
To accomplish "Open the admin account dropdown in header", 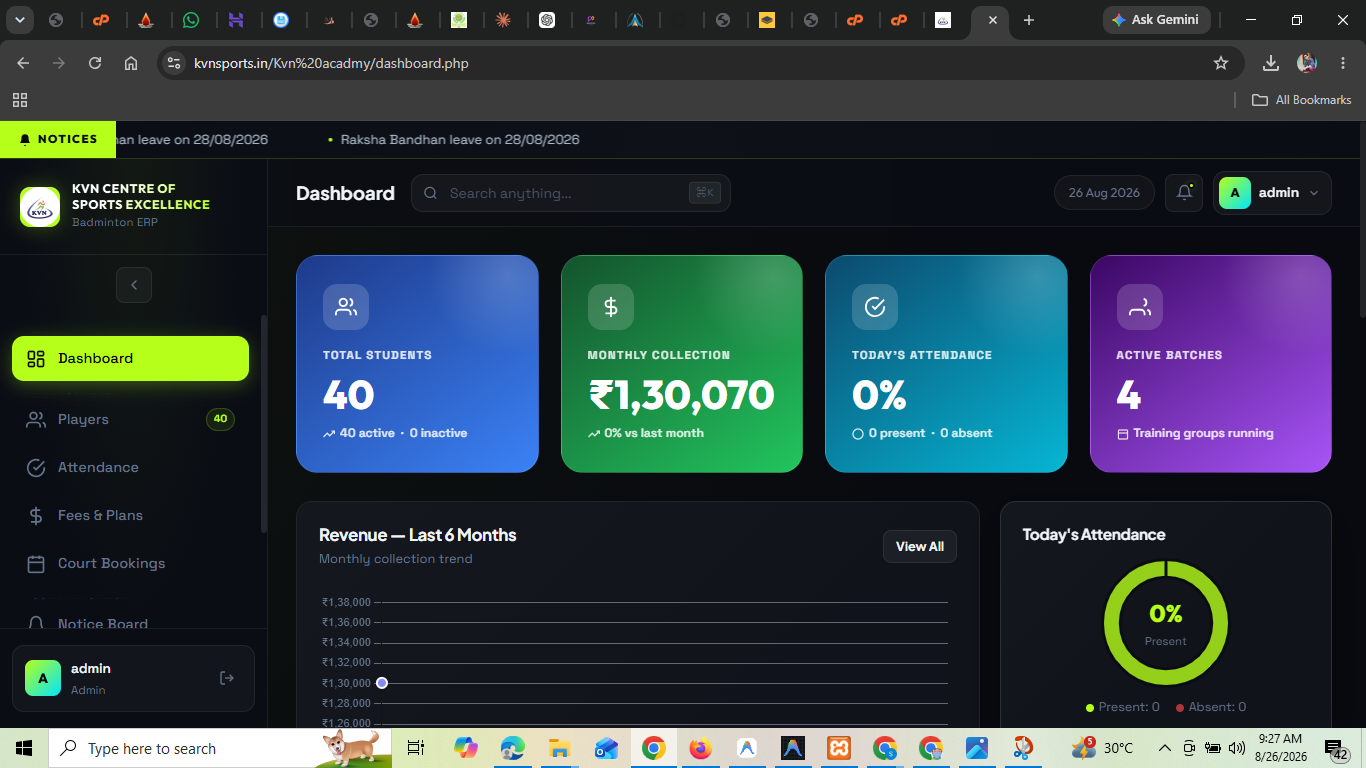I will (1272, 193).
